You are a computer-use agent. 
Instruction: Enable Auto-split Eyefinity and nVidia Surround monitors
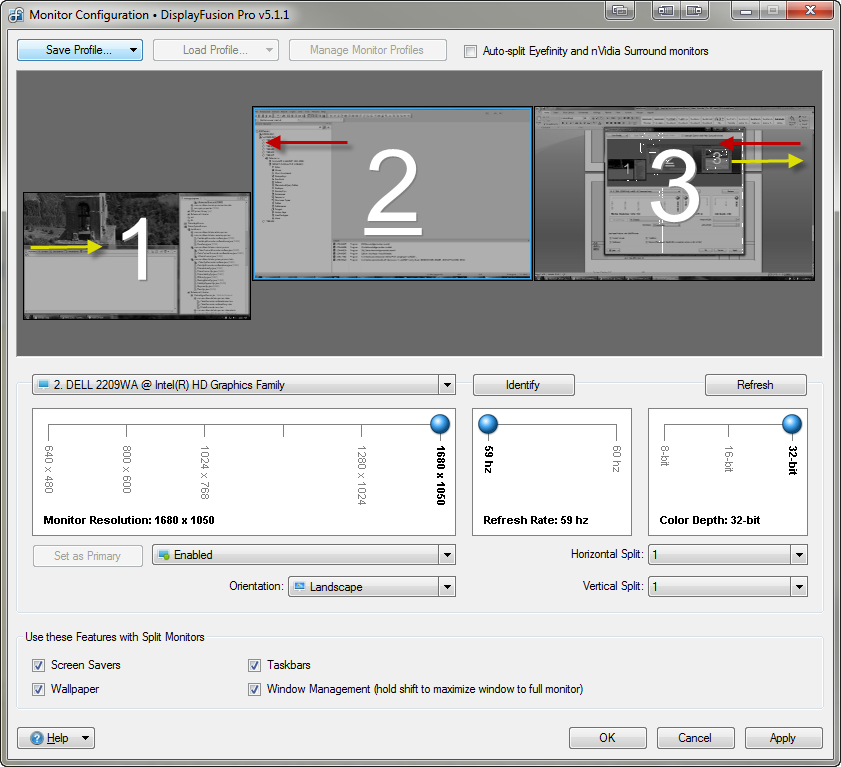pyautogui.click(x=471, y=51)
